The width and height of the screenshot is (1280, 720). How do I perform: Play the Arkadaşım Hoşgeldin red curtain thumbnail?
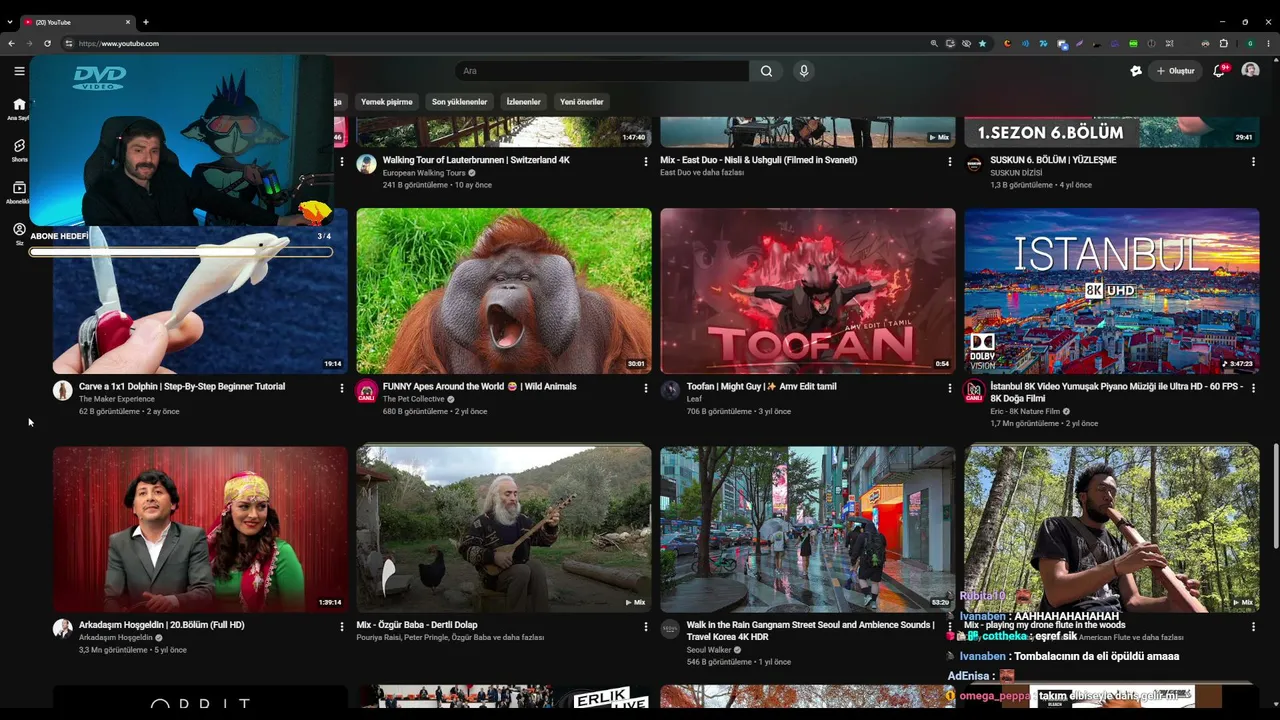(200, 529)
